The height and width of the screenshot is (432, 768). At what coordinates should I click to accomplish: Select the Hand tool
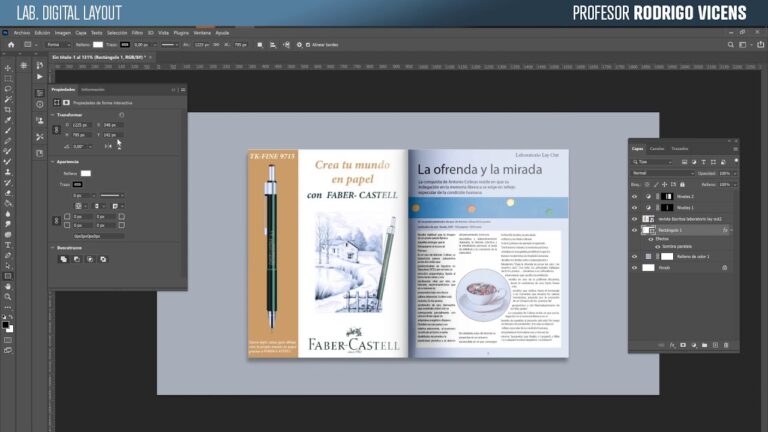(8, 287)
